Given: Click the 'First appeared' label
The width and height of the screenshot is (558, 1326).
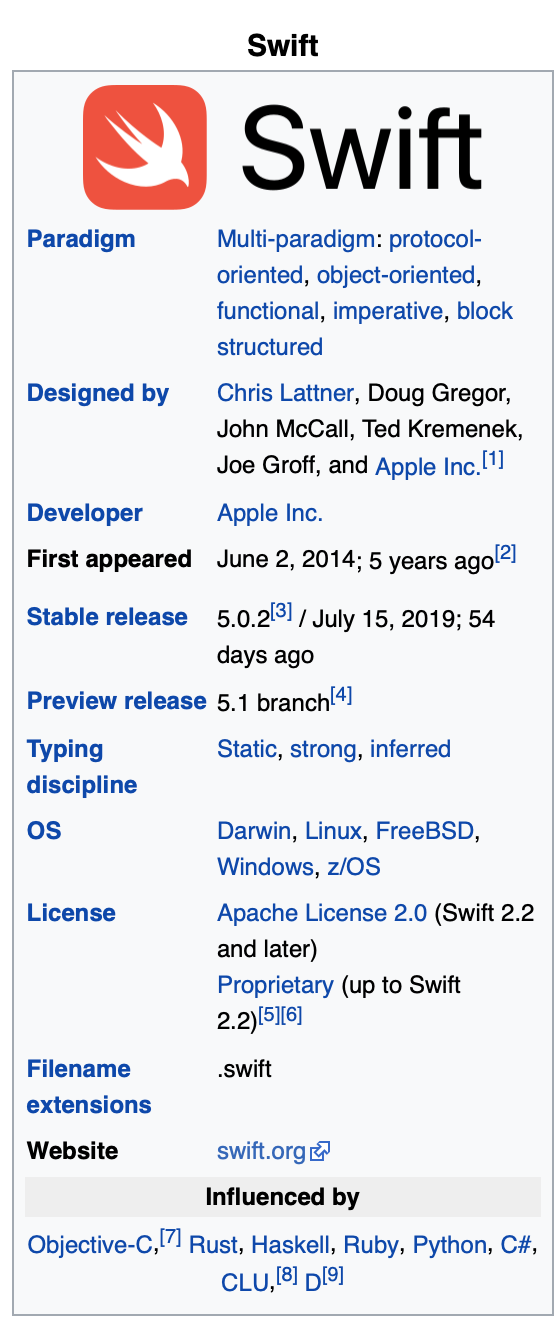Looking at the screenshot, I should [109, 559].
